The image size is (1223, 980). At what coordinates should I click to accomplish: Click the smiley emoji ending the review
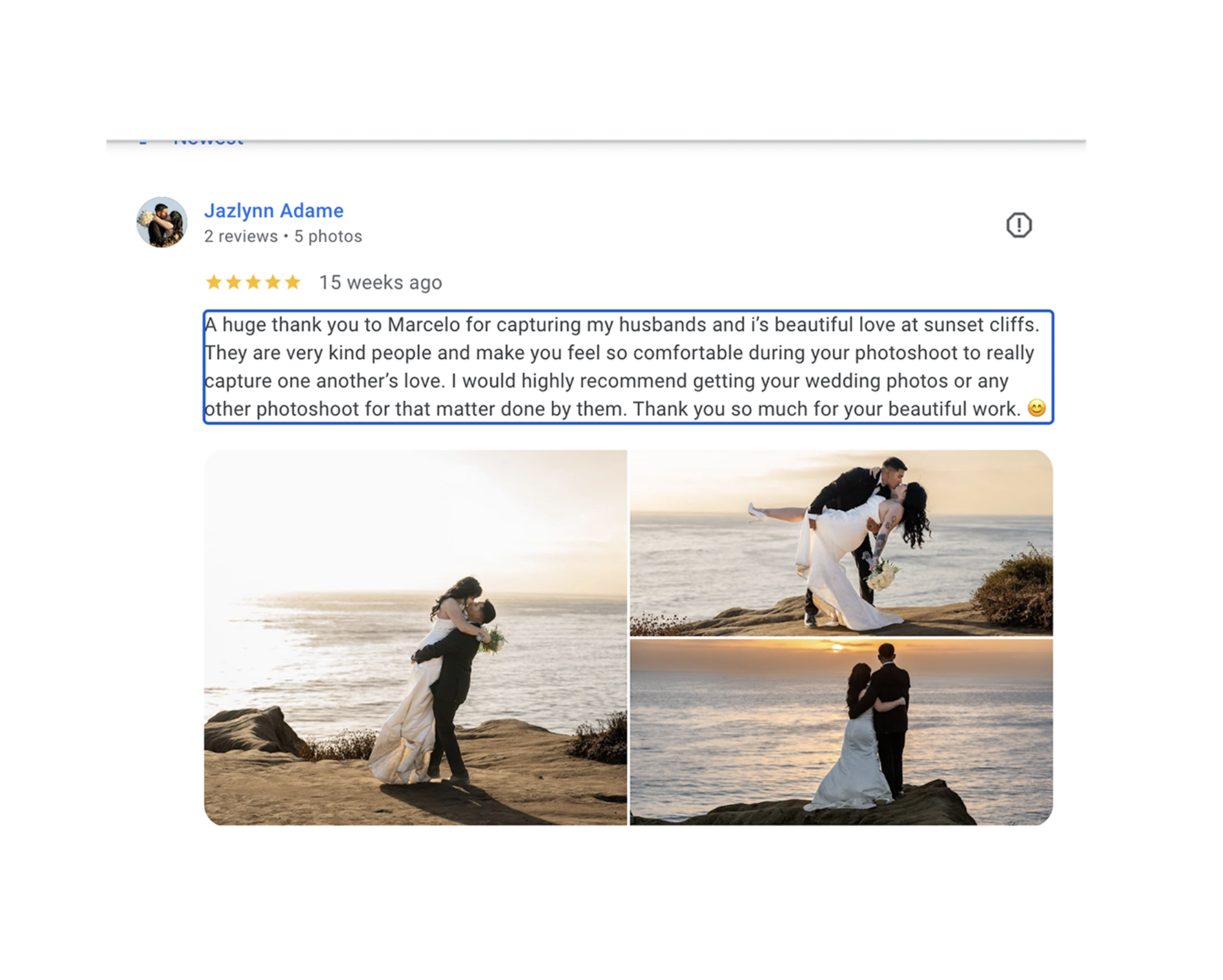[x=1036, y=408]
